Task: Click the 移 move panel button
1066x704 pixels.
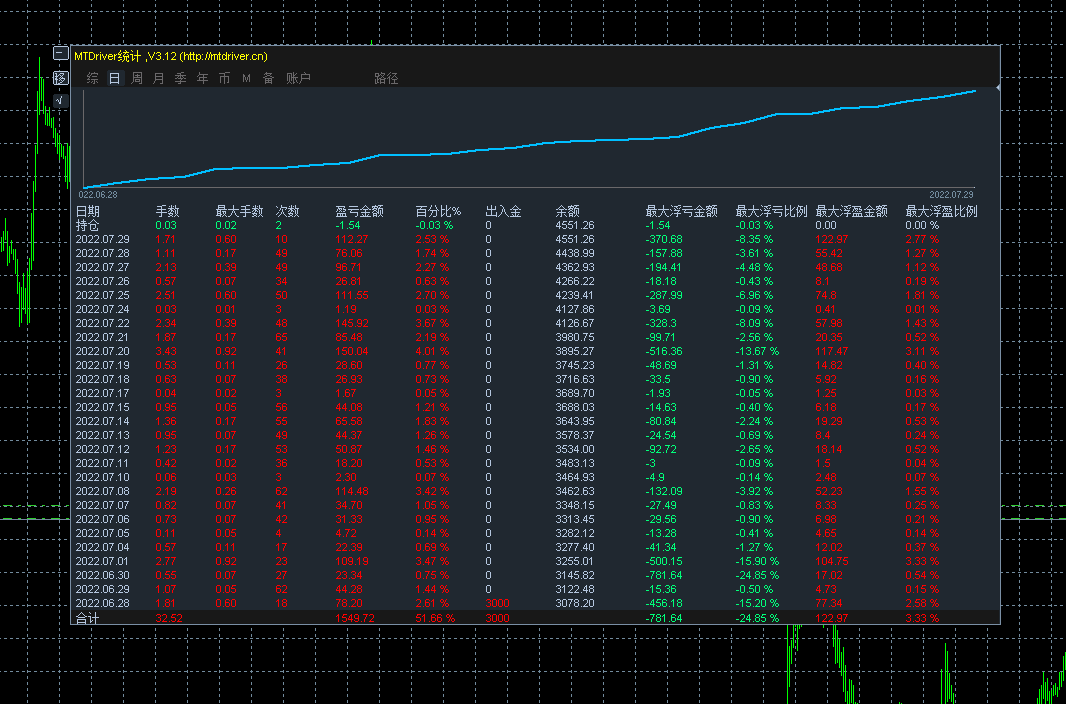Action: [60, 78]
